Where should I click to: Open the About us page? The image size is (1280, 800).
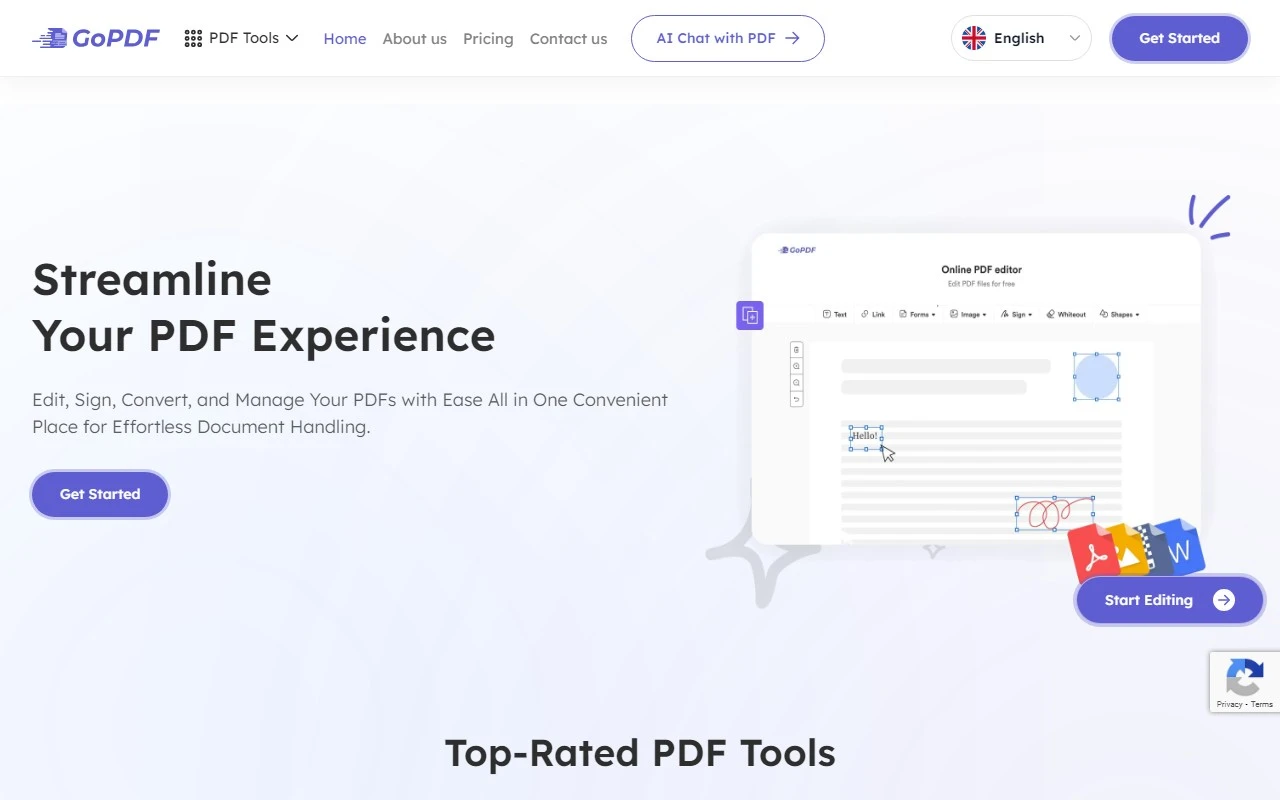point(415,38)
